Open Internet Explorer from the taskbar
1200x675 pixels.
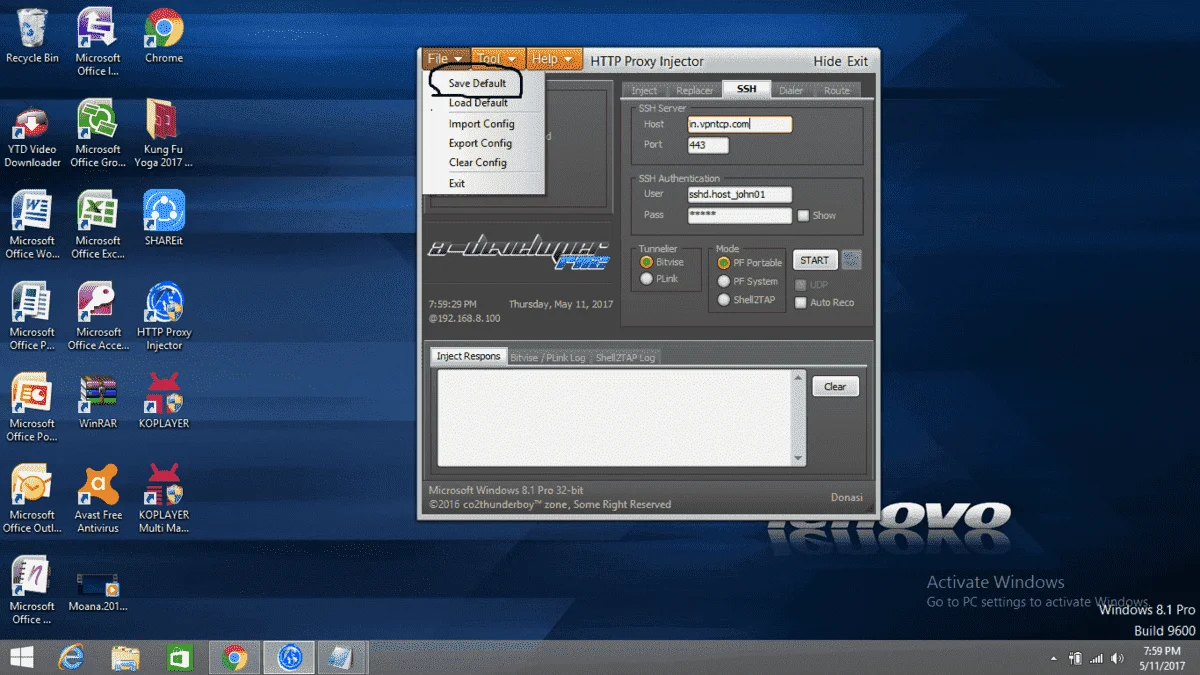tap(70, 657)
